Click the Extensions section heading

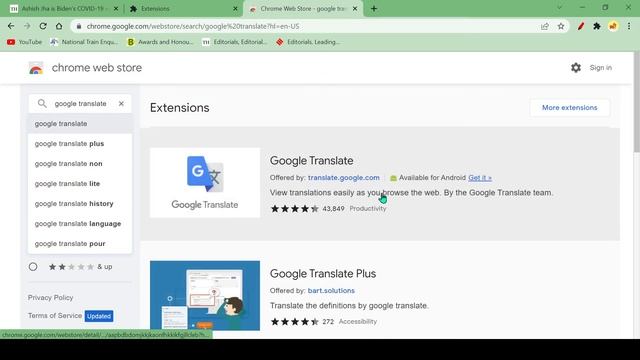[x=180, y=108]
